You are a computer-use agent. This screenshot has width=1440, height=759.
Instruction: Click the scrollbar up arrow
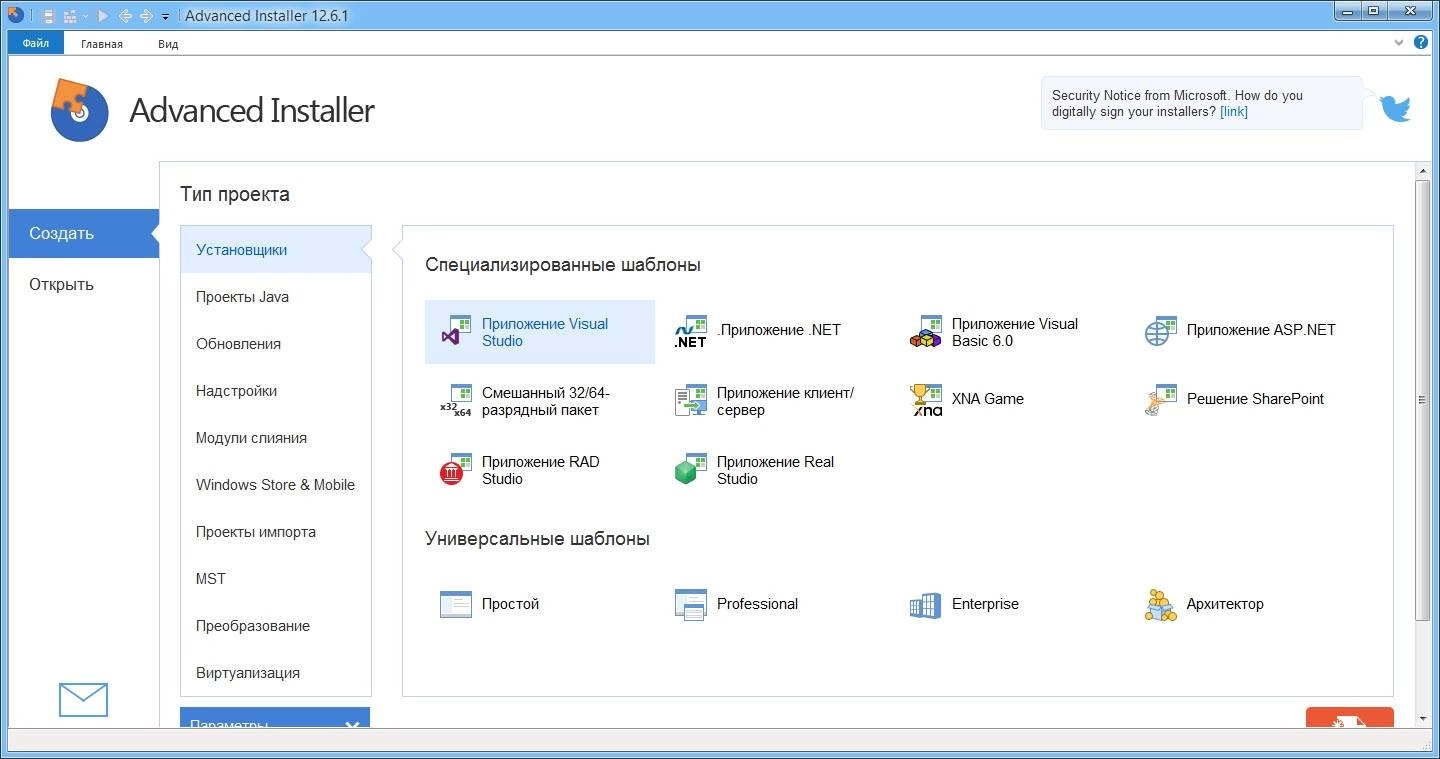pyautogui.click(x=1424, y=171)
